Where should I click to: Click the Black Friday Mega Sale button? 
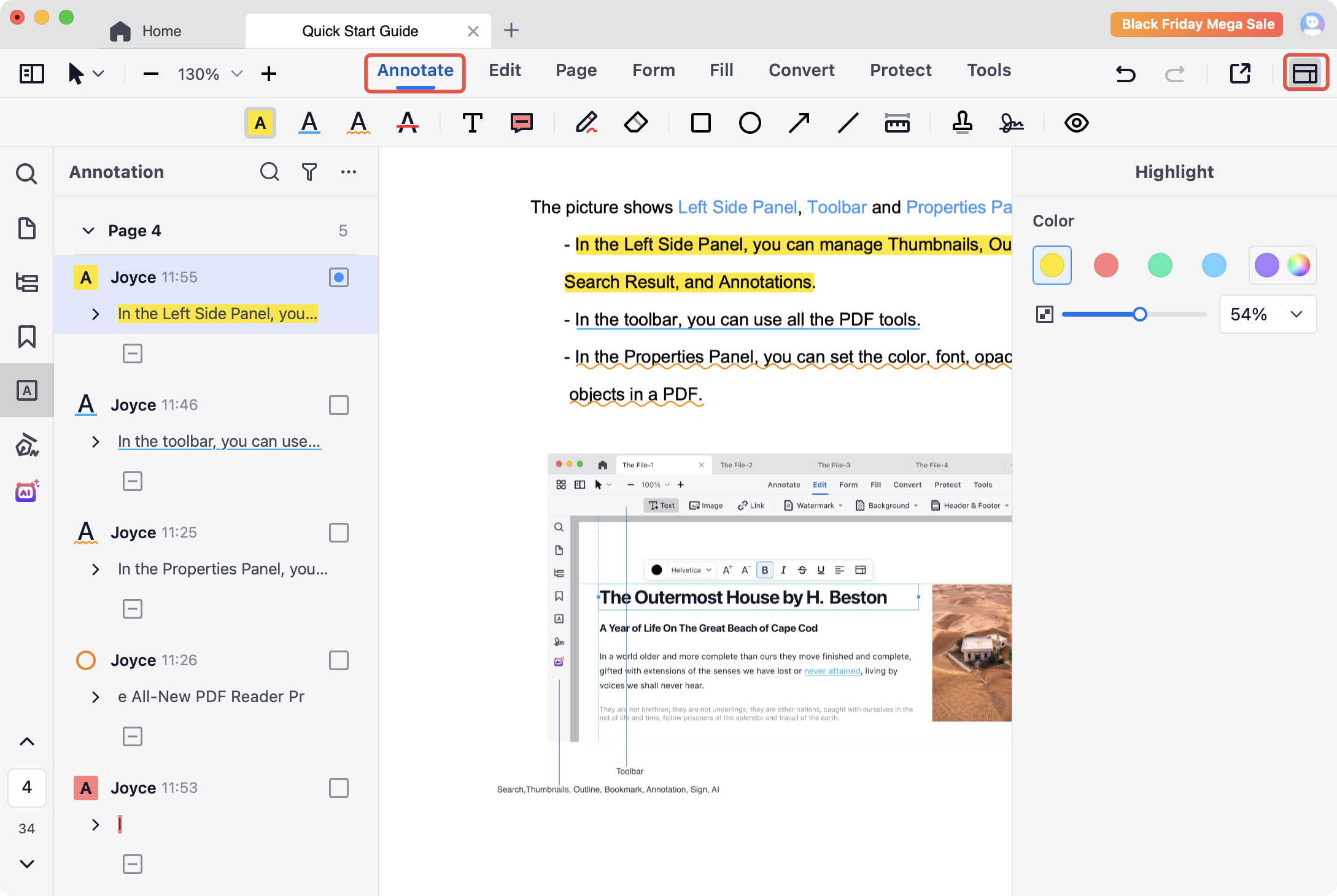[1197, 25]
